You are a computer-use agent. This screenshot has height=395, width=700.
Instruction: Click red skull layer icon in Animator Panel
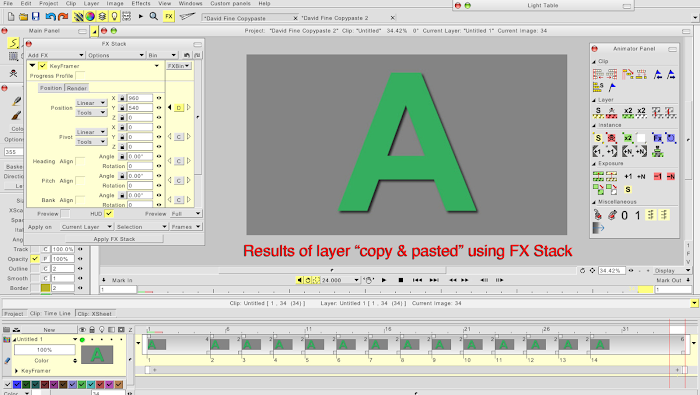611,112
